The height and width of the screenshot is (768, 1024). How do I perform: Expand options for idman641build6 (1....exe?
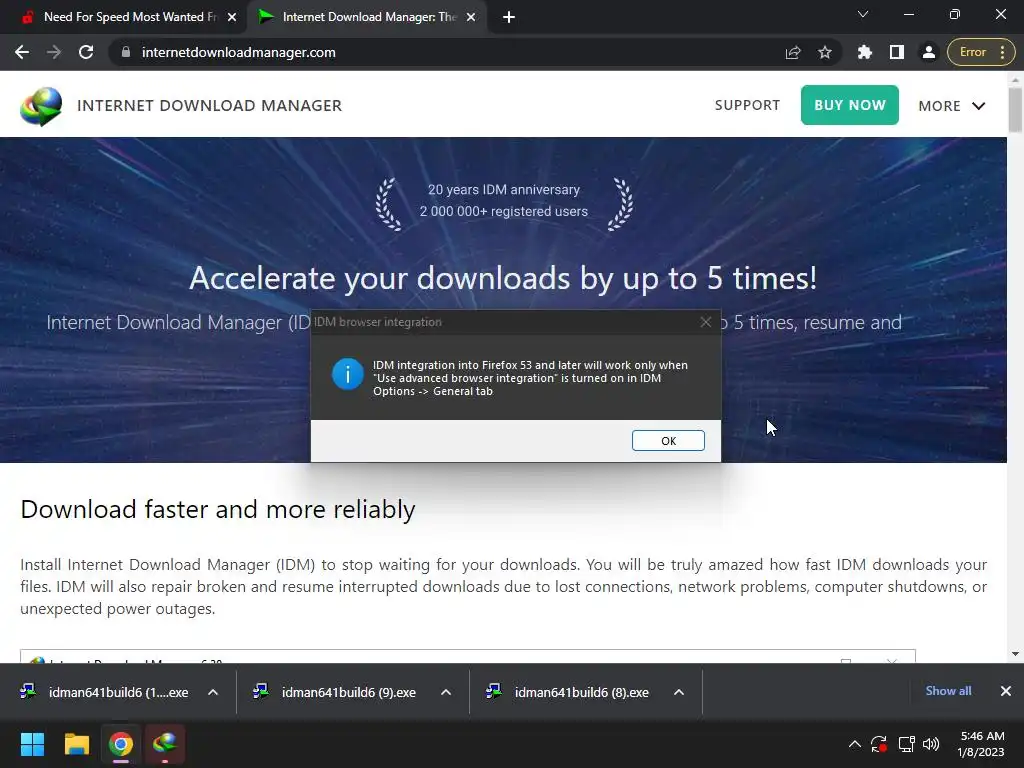point(213,692)
